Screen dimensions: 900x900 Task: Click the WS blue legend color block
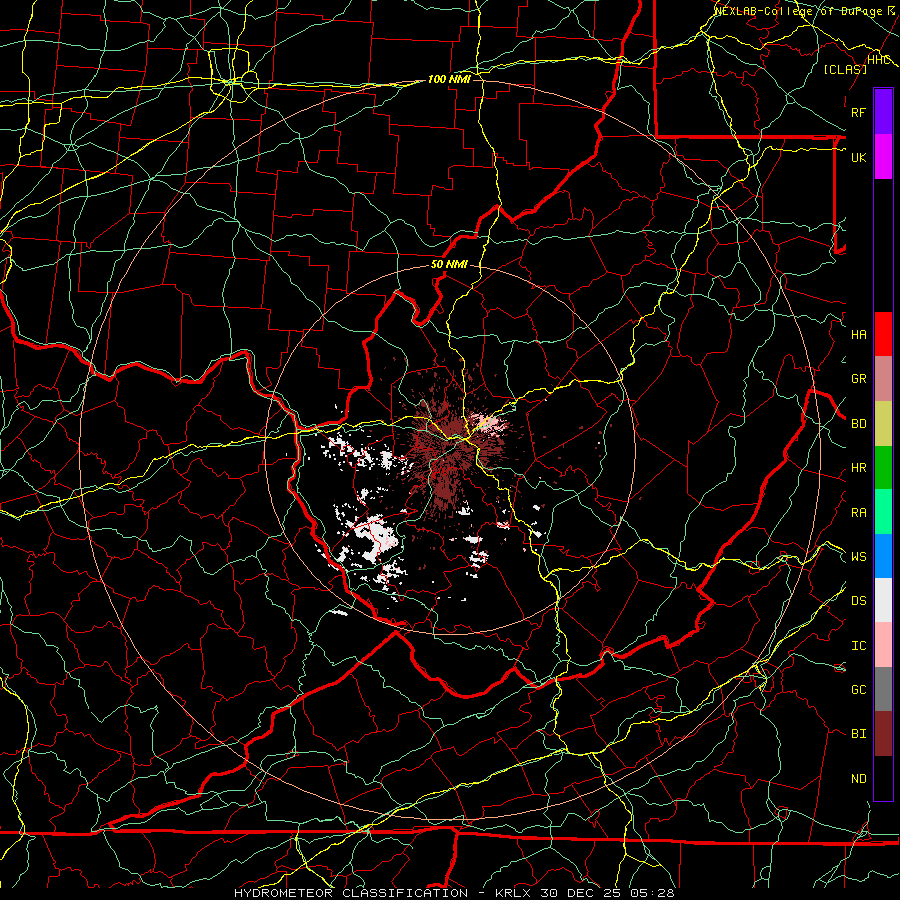[x=883, y=556]
